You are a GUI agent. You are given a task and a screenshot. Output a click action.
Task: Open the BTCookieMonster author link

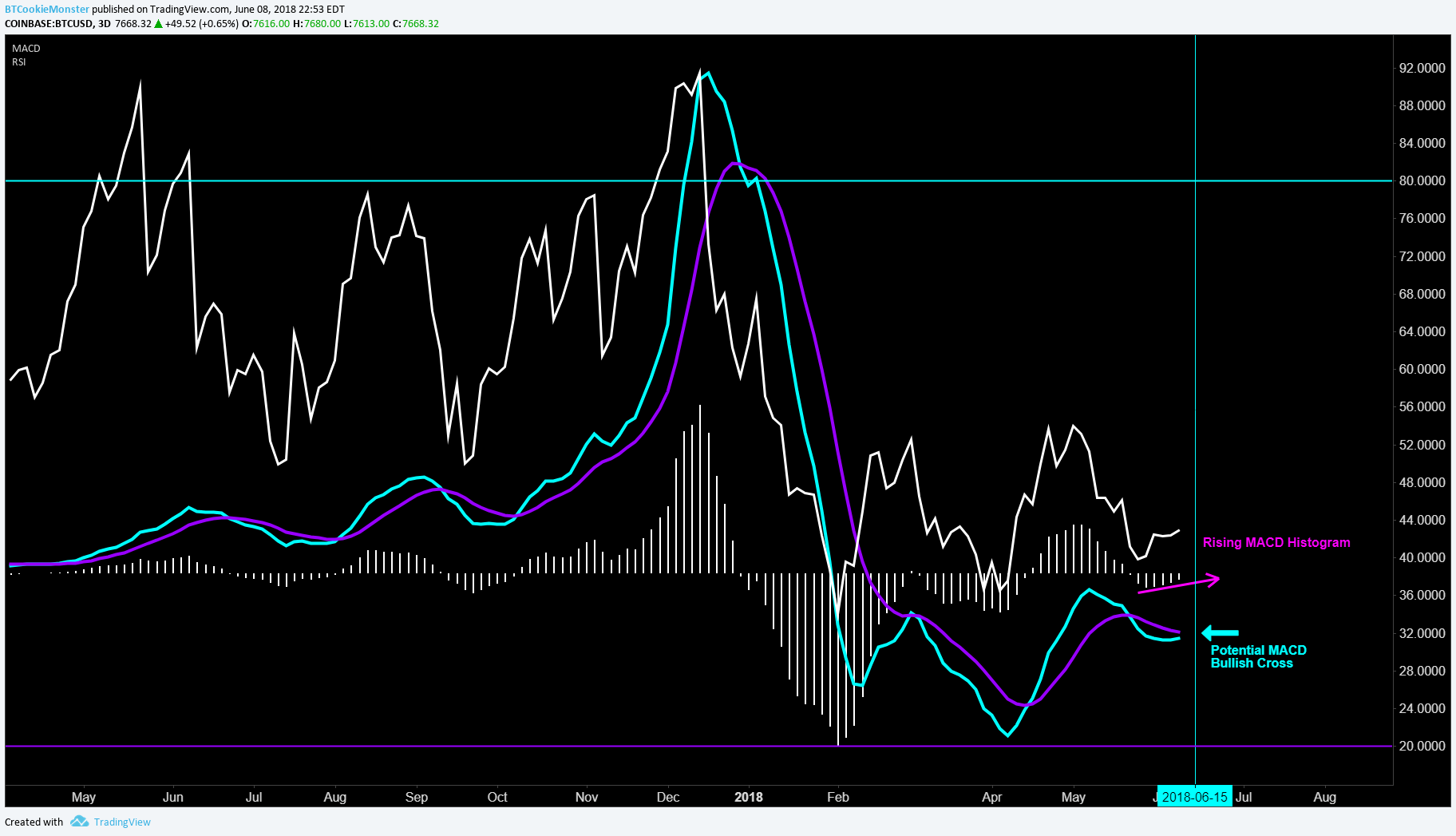click(x=47, y=10)
